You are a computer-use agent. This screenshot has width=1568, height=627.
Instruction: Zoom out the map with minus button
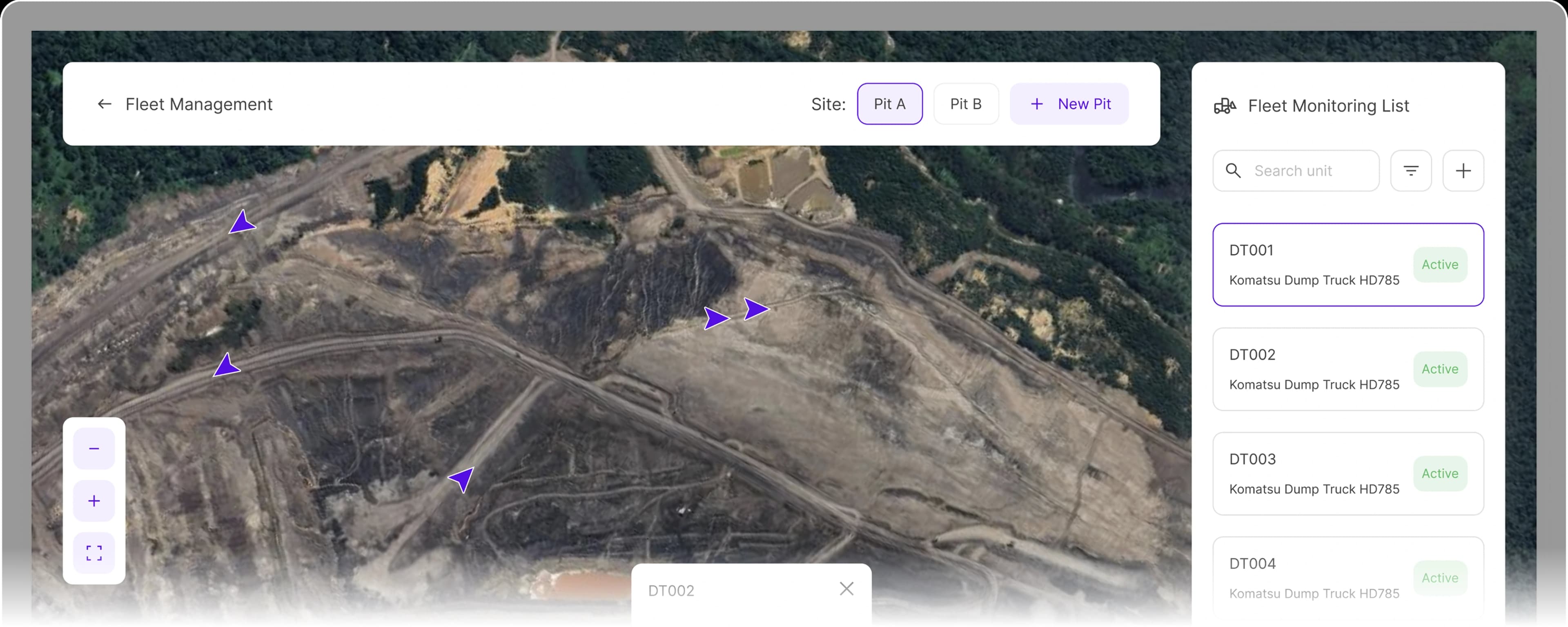(94, 449)
